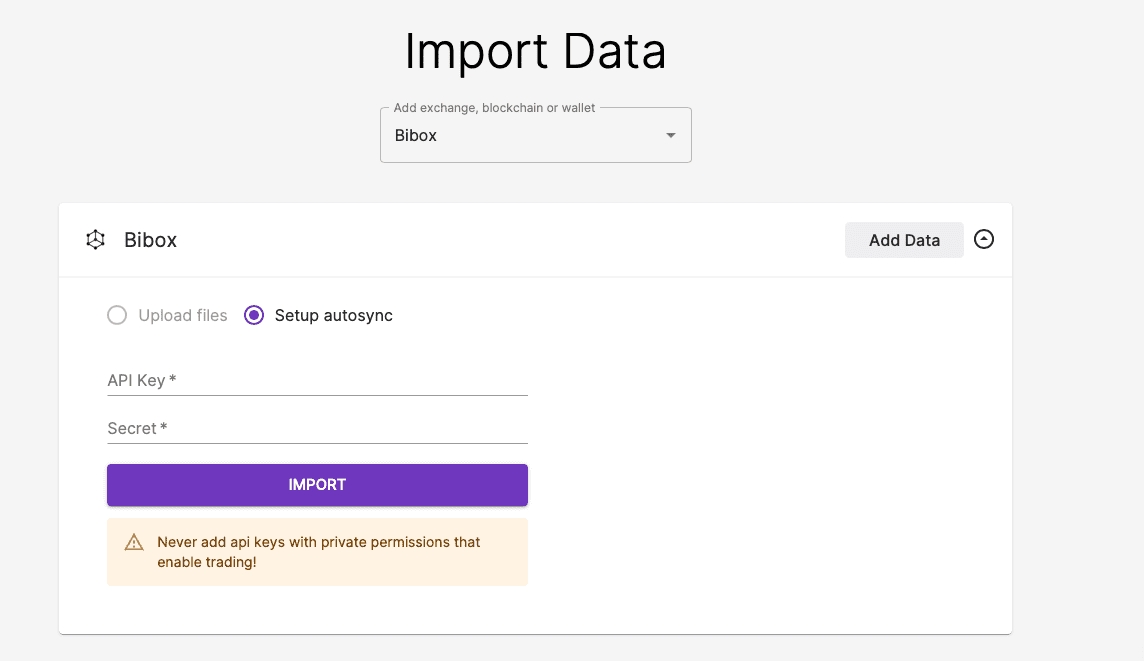
Task: Click the Setup autosync label text
Action: 333,316
